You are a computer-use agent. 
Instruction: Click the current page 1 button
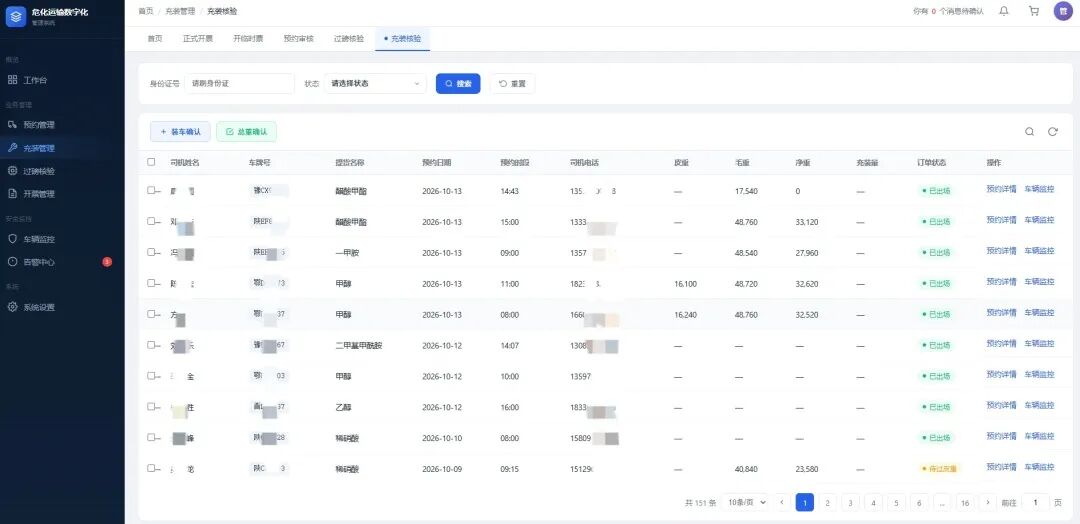tap(804, 503)
